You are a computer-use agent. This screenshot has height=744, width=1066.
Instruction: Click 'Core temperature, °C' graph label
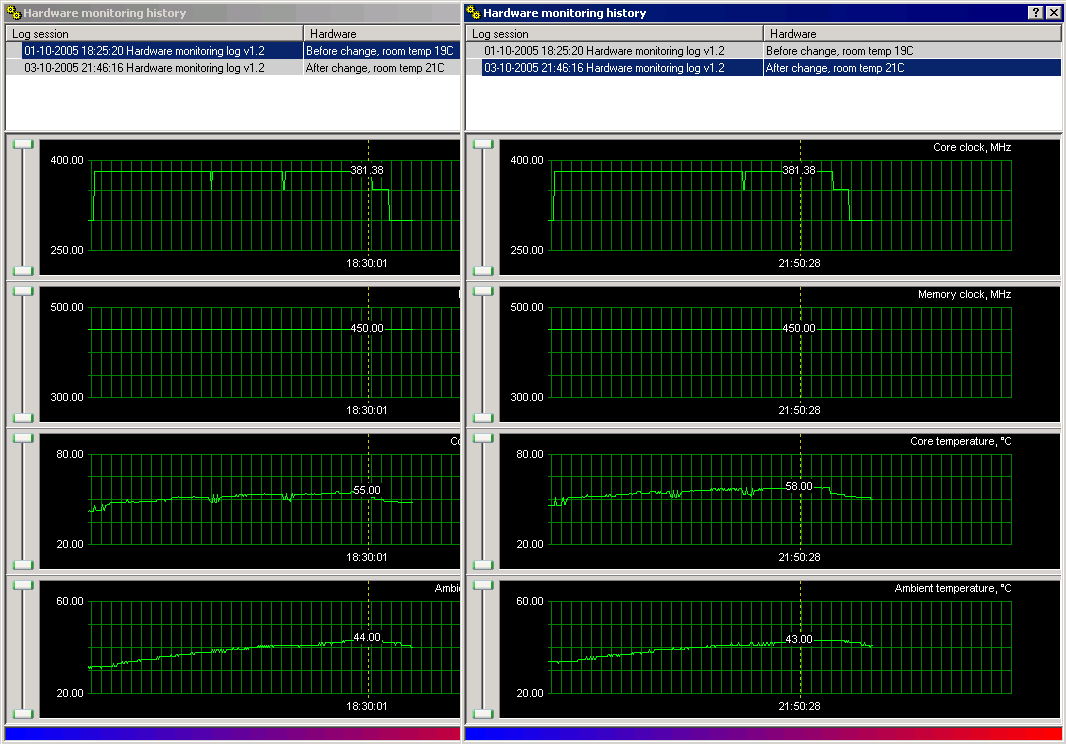click(x=961, y=441)
